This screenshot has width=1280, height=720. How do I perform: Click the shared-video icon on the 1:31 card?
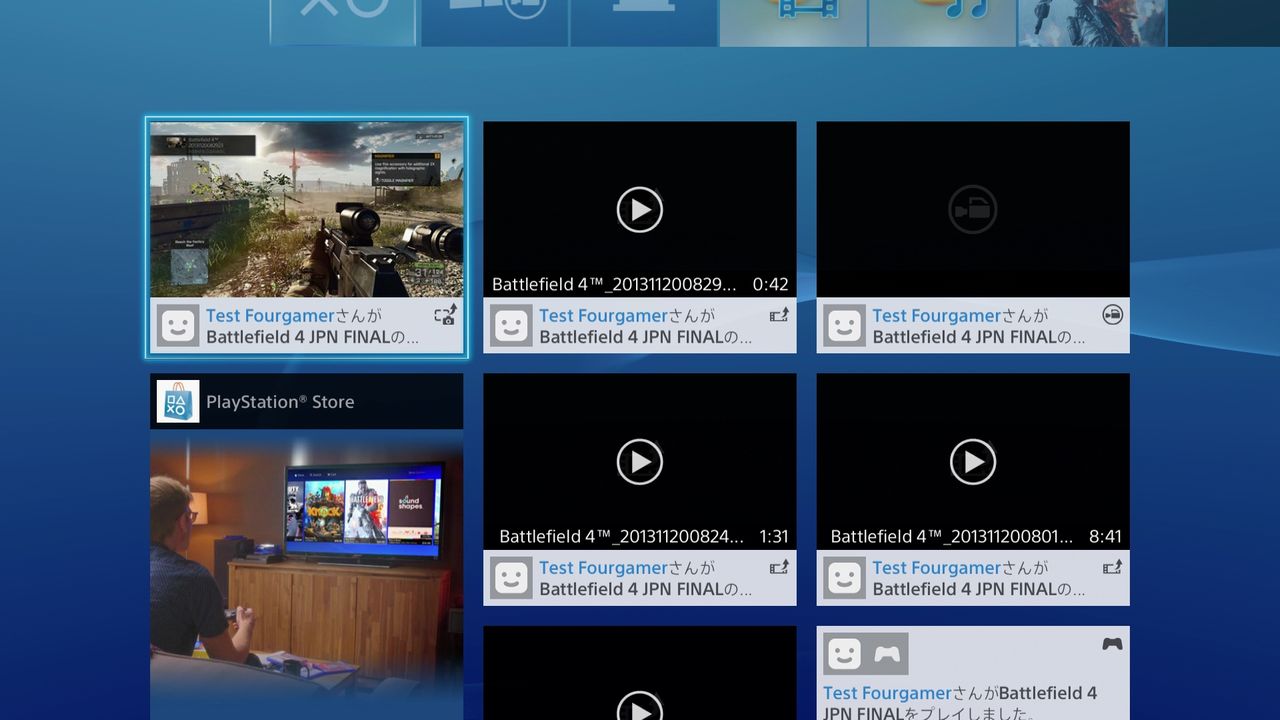pyautogui.click(x=779, y=567)
